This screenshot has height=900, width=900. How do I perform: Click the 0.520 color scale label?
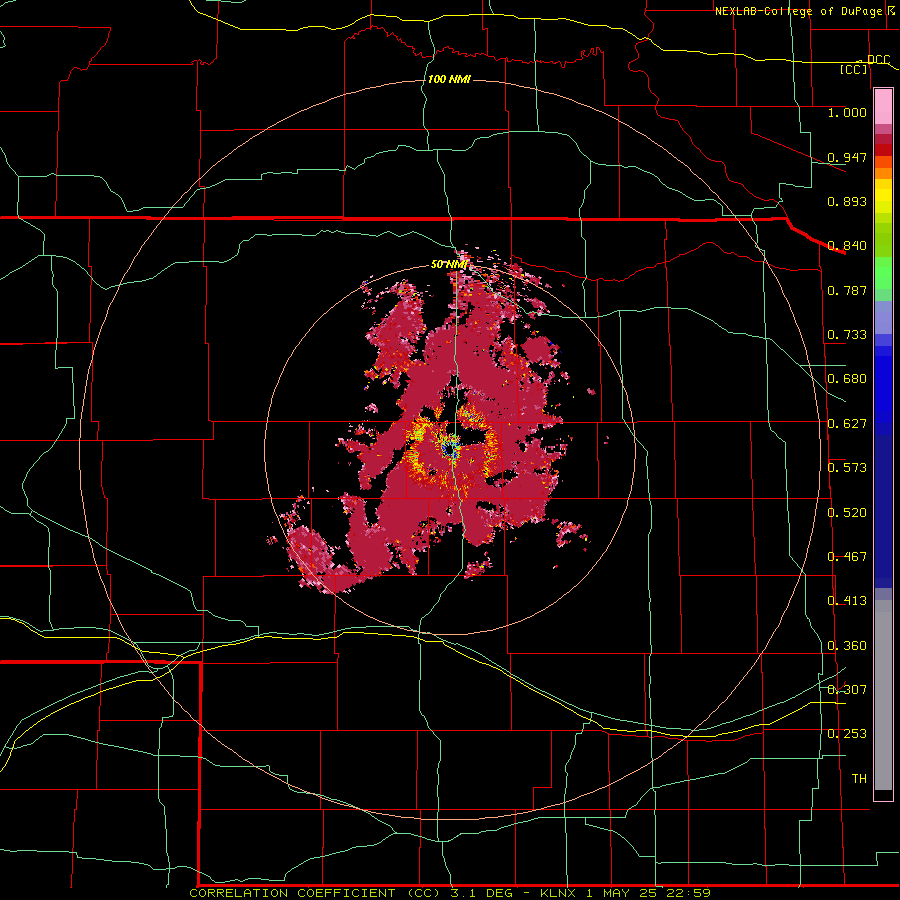(847, 513)
